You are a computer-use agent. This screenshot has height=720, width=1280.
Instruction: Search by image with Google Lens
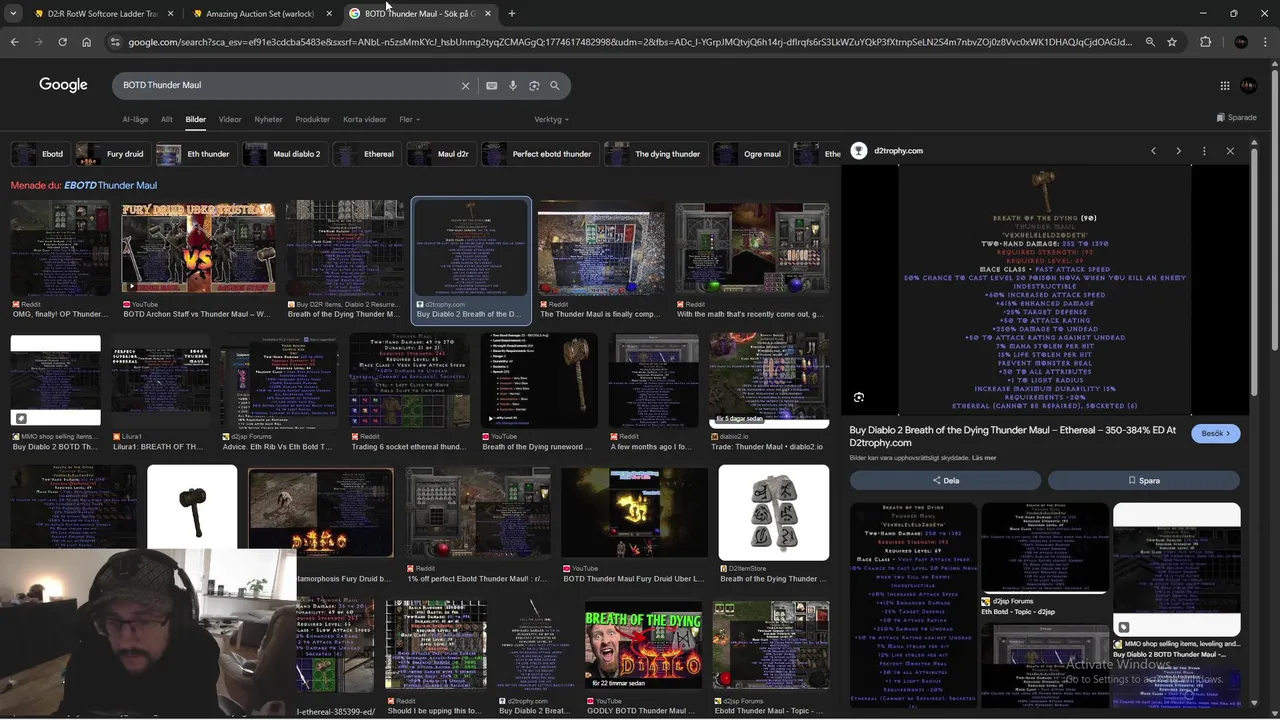pos(534,86)
